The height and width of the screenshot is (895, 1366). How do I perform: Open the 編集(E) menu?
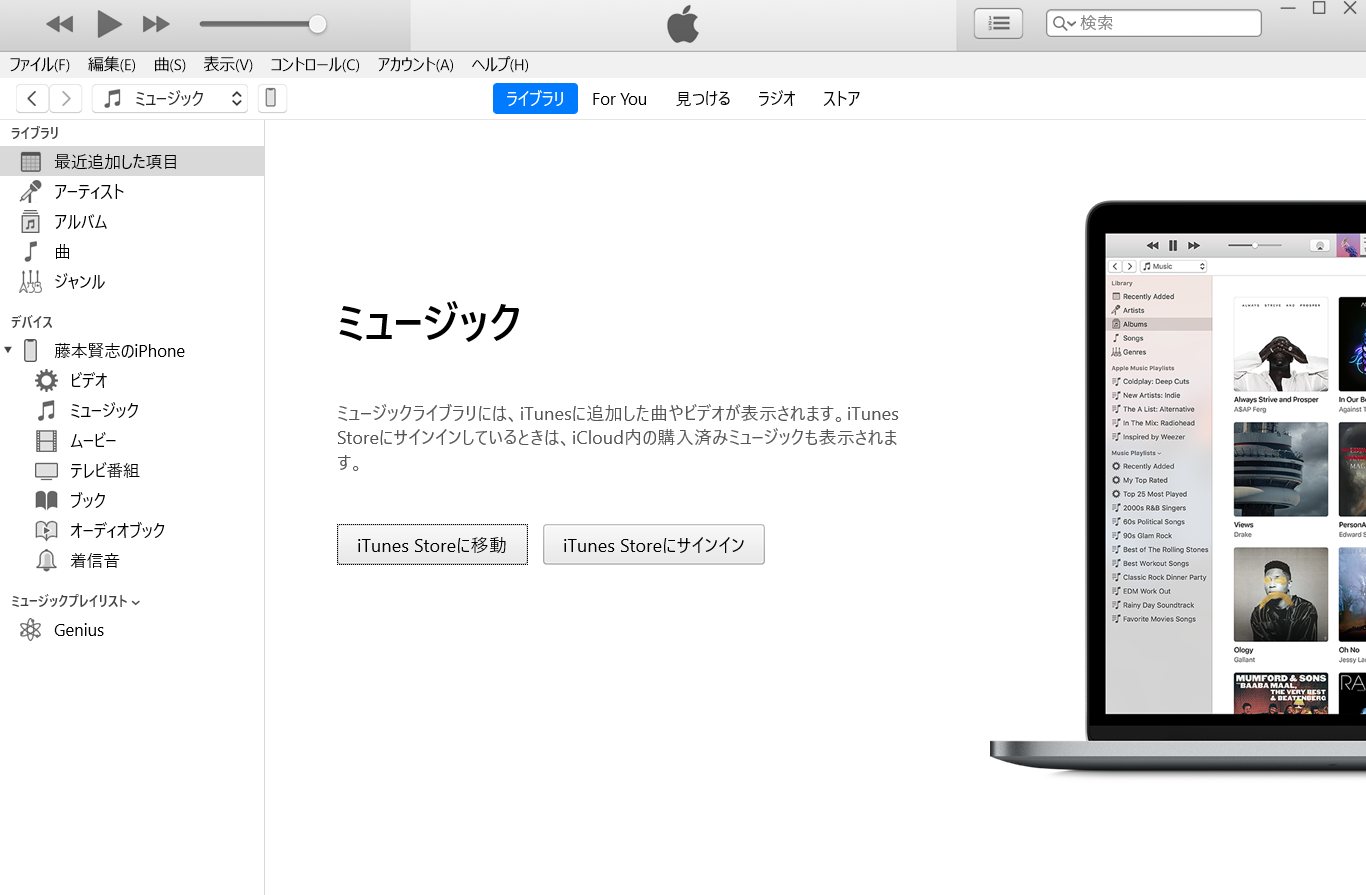[x=111, y=65]
